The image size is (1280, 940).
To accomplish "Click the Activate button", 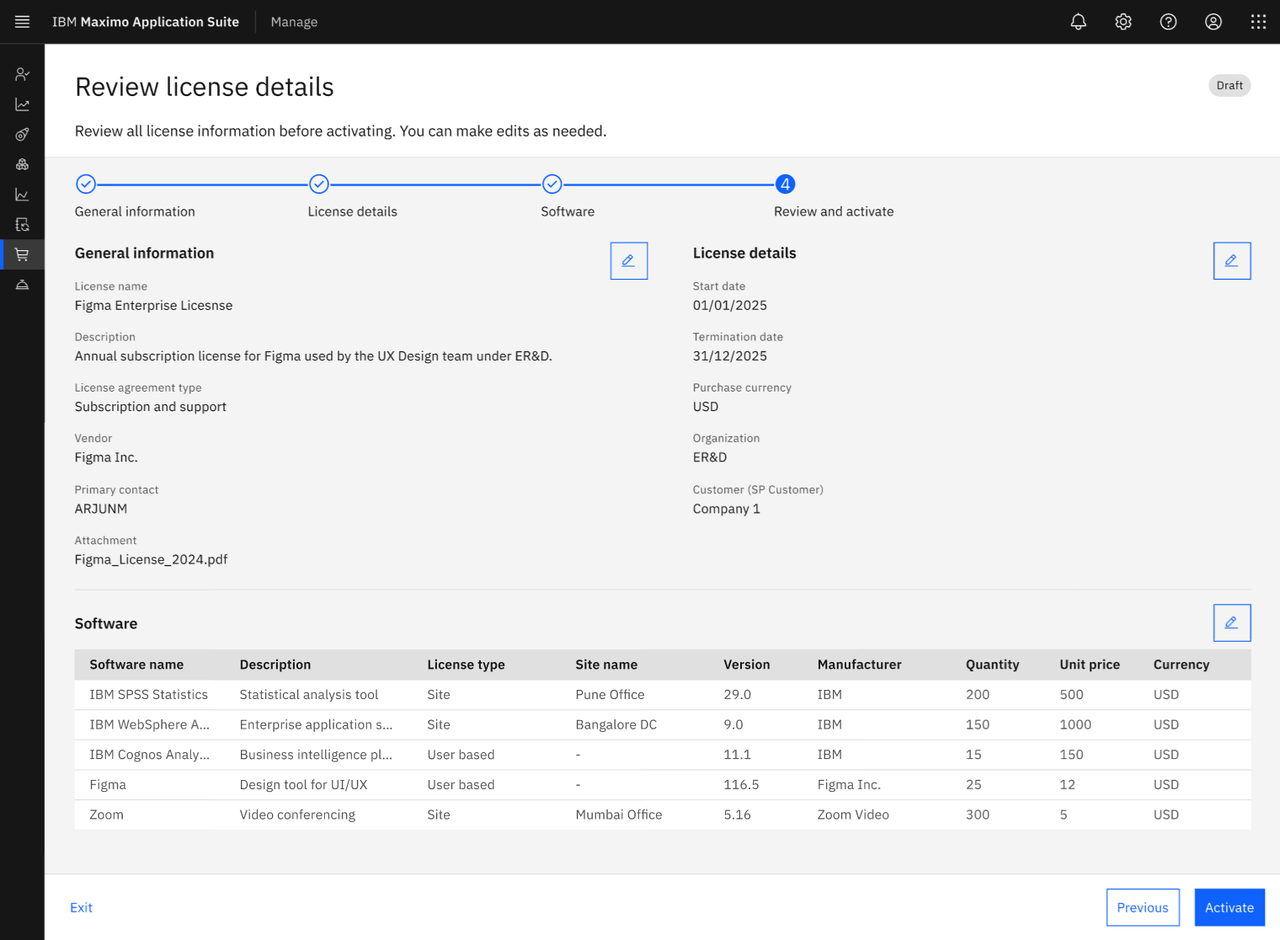I will [x=1229, y=908].
